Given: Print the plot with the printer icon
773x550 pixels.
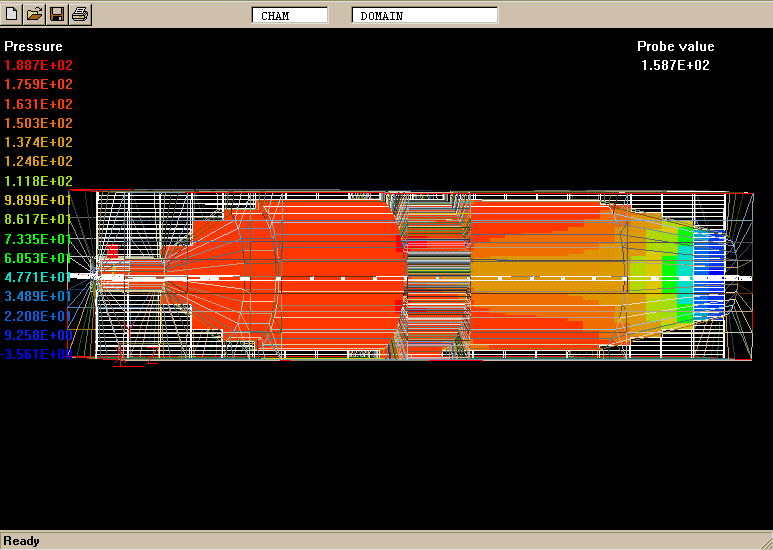Looking at the screenshot, I should (x=81, y=14).
